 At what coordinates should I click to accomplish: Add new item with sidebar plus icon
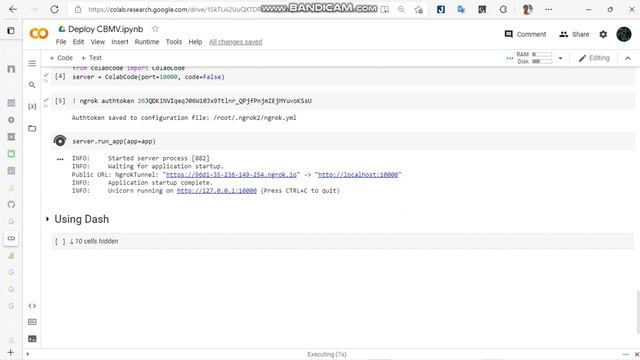click(x=11, y=352)
